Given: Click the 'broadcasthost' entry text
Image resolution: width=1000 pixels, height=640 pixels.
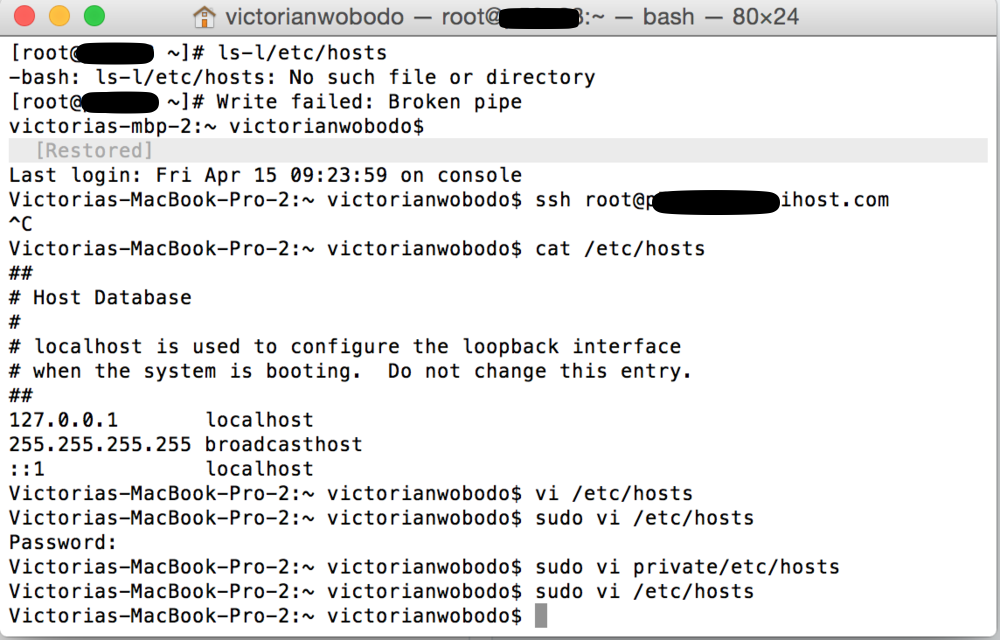Looking at the screenshot, I should [284, 444].
